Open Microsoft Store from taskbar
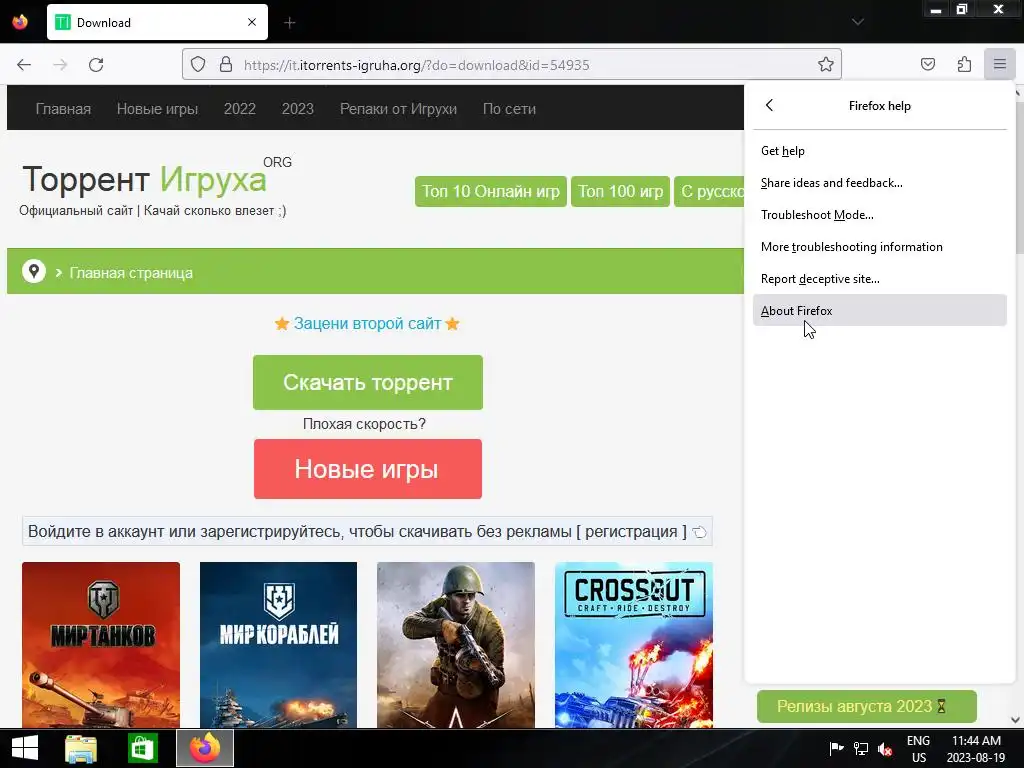 click(x=142, y=748)
